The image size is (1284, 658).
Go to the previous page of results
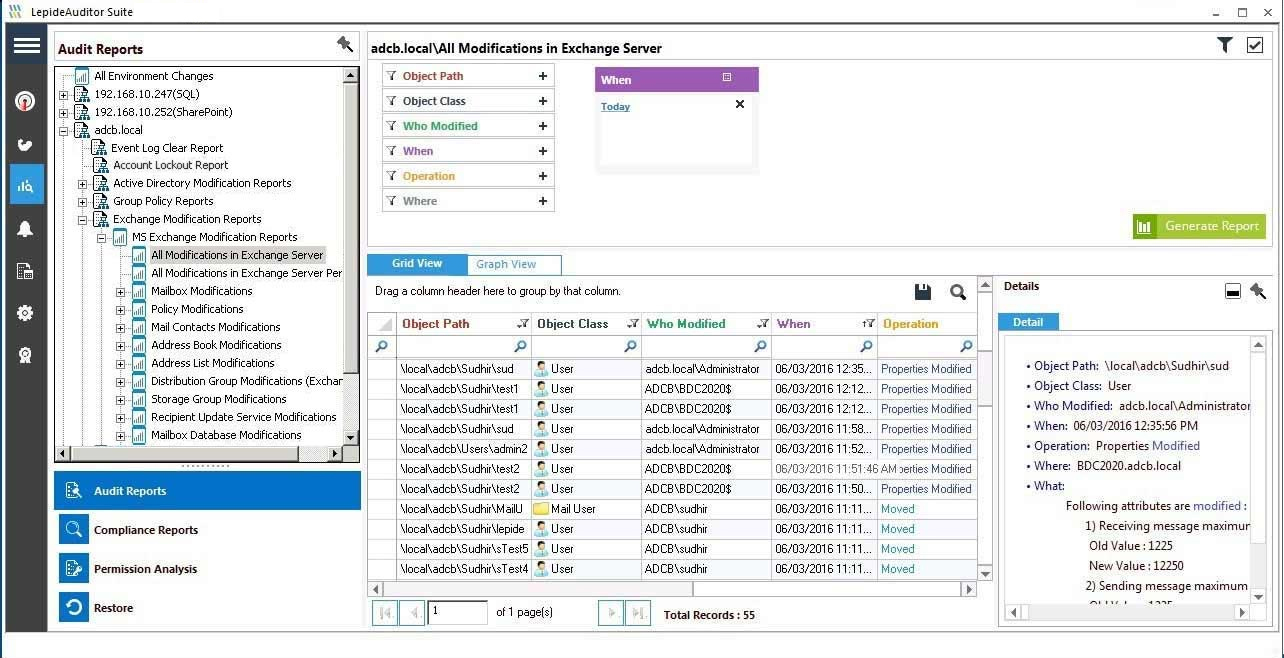click(412, 613)
